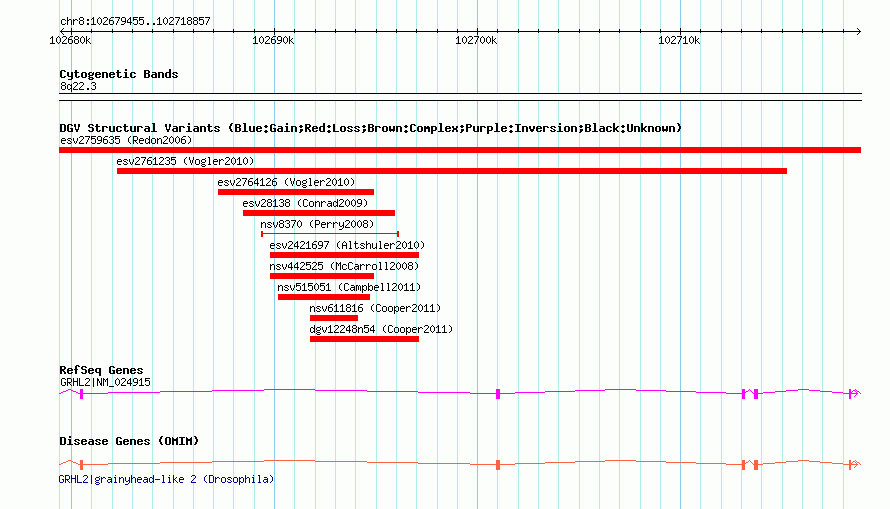Click the magenta GRHL2 exon near 102701k

(x=498, y=394)
